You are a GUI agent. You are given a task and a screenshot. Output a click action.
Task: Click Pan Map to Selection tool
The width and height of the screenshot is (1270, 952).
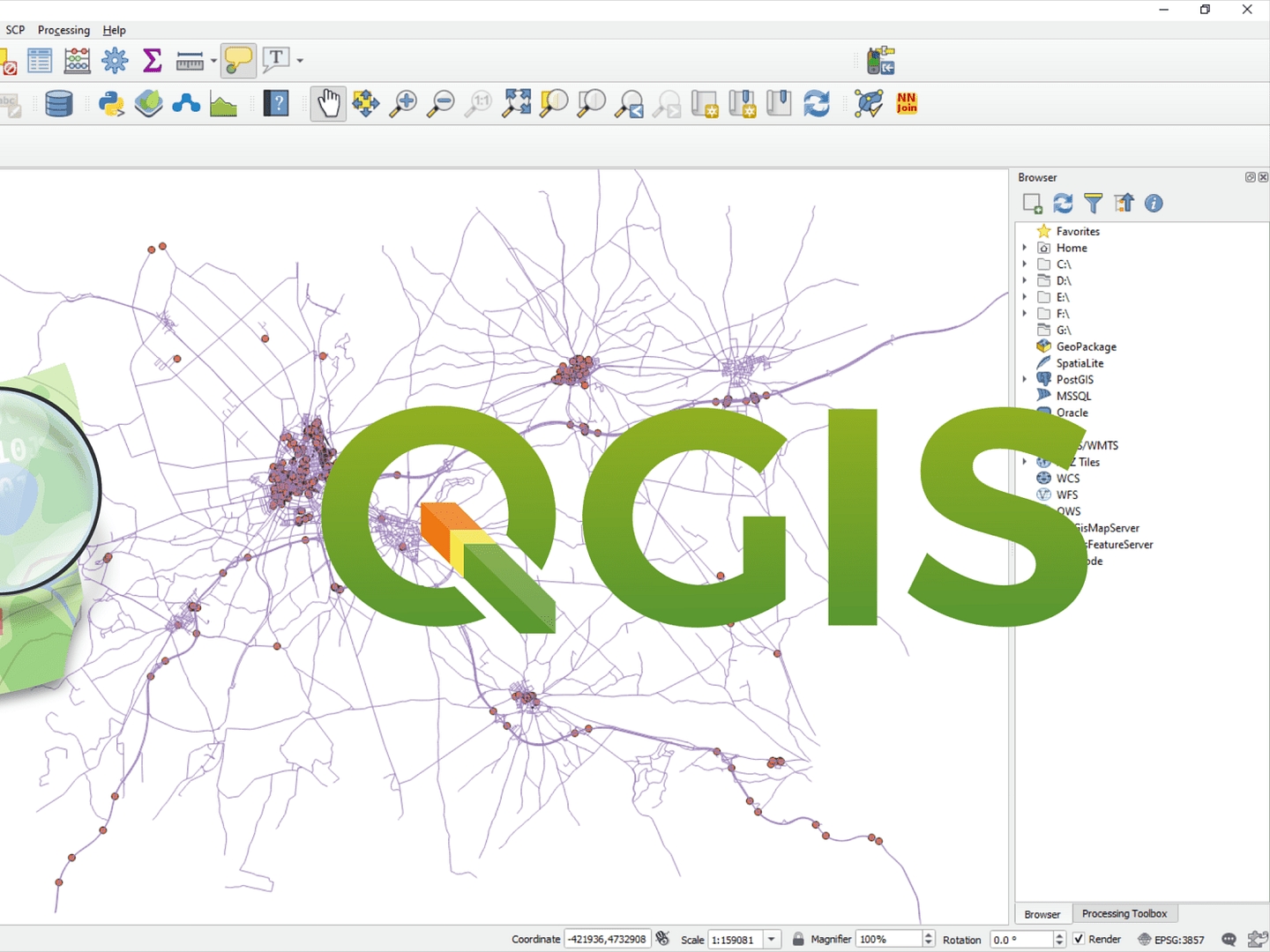[365, 104]
